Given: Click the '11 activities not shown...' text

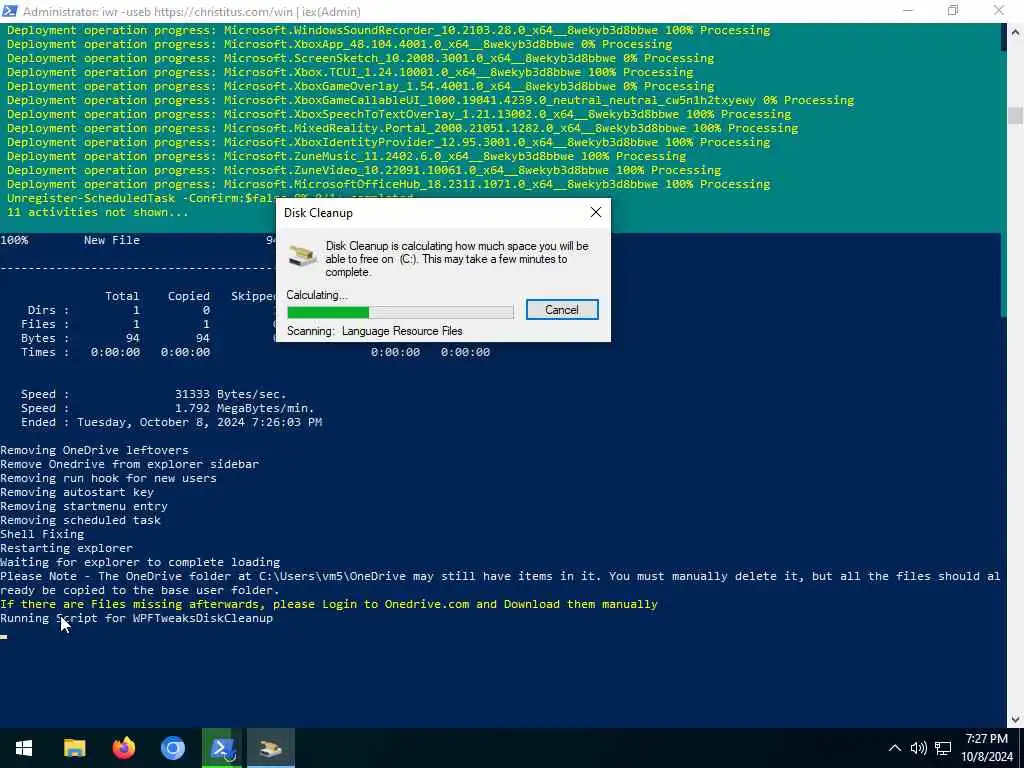Looking at the screenshot, I should click(x=97, y=212).
